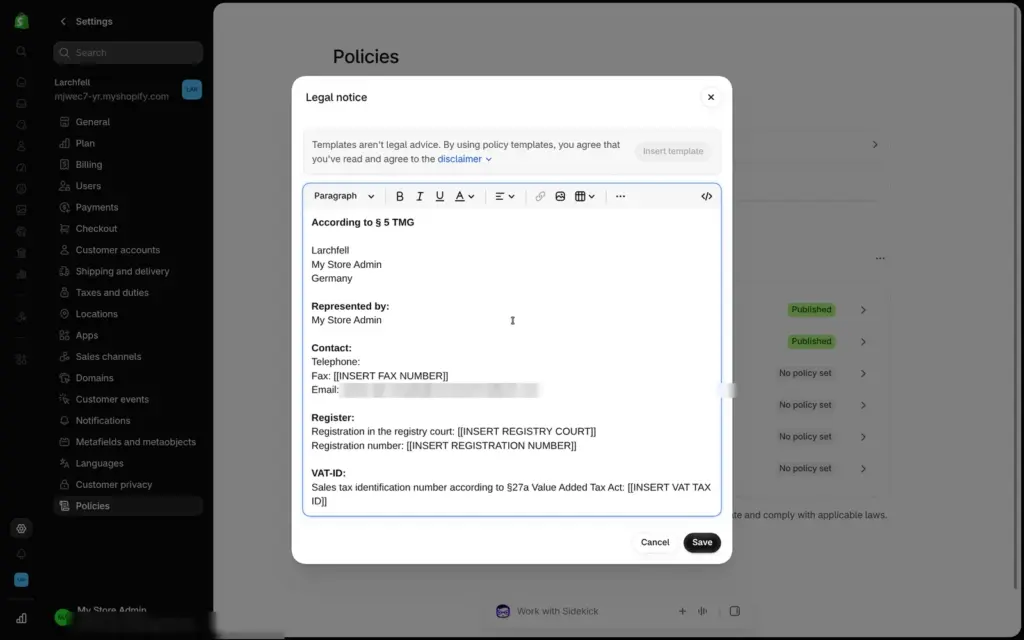Click the side panel icon in Sidekick bar
The image size is (1024, 640).
point(735,611)
